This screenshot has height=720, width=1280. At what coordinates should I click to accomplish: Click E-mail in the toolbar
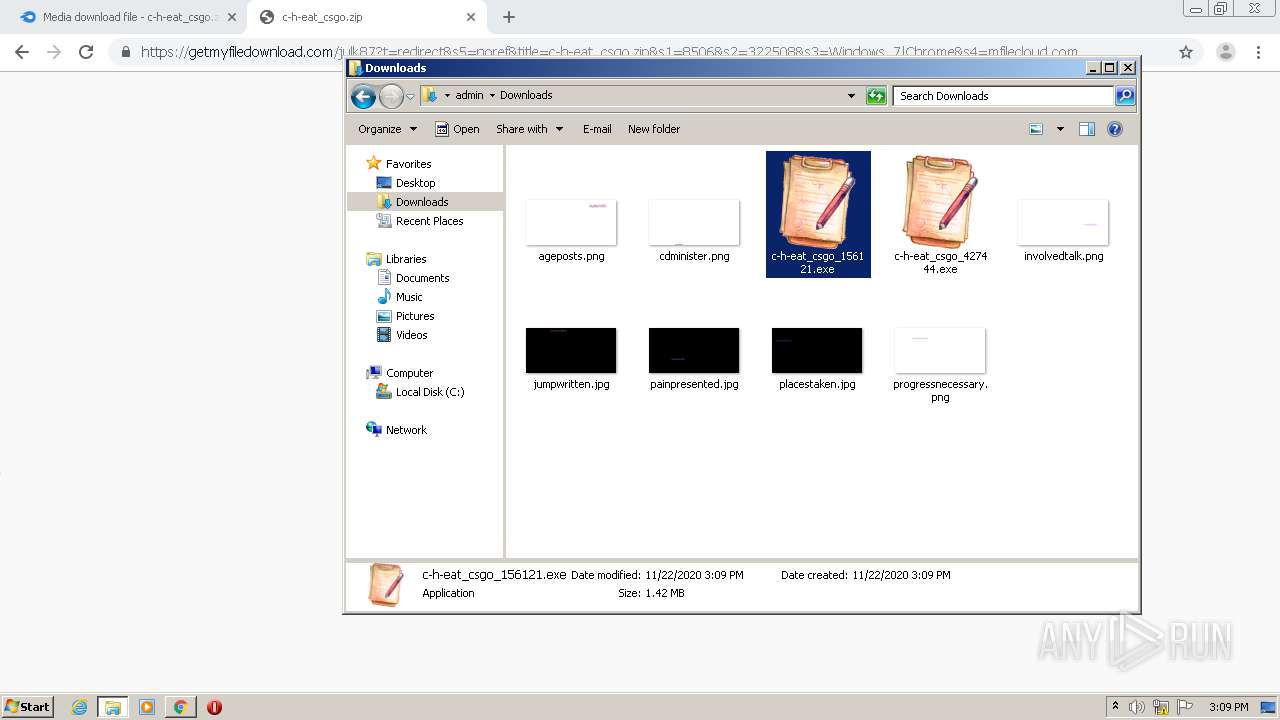pos(597,129)
